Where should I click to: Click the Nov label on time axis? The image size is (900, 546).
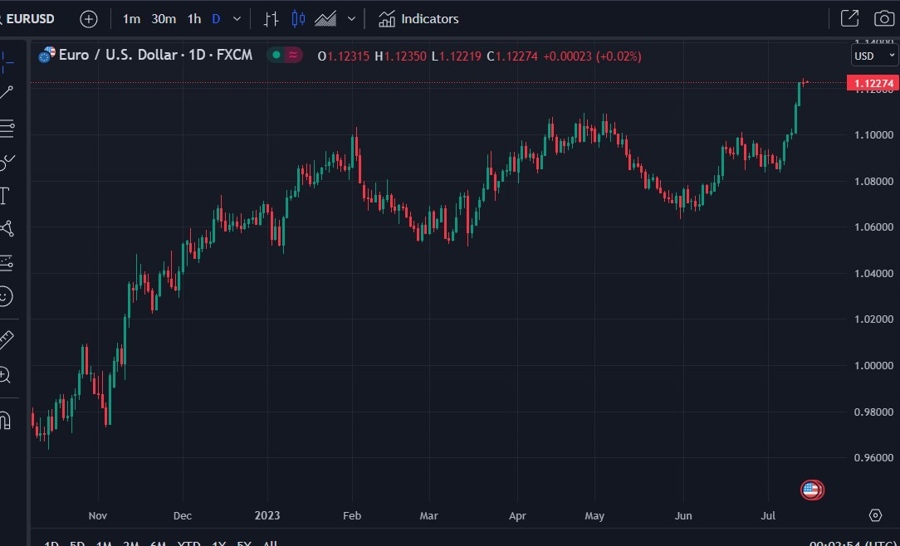pyautogui.click(x=98, y=516)
